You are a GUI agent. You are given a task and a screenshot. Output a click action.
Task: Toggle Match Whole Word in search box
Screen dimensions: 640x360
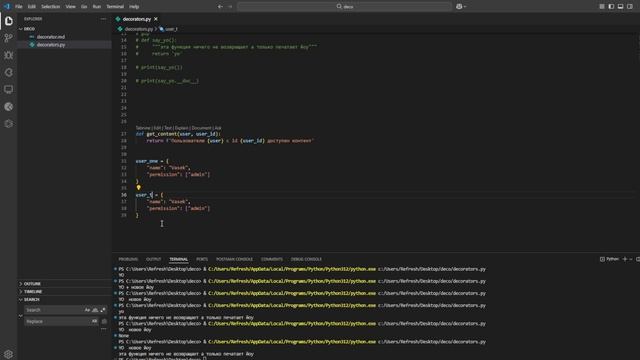[95, 310]
